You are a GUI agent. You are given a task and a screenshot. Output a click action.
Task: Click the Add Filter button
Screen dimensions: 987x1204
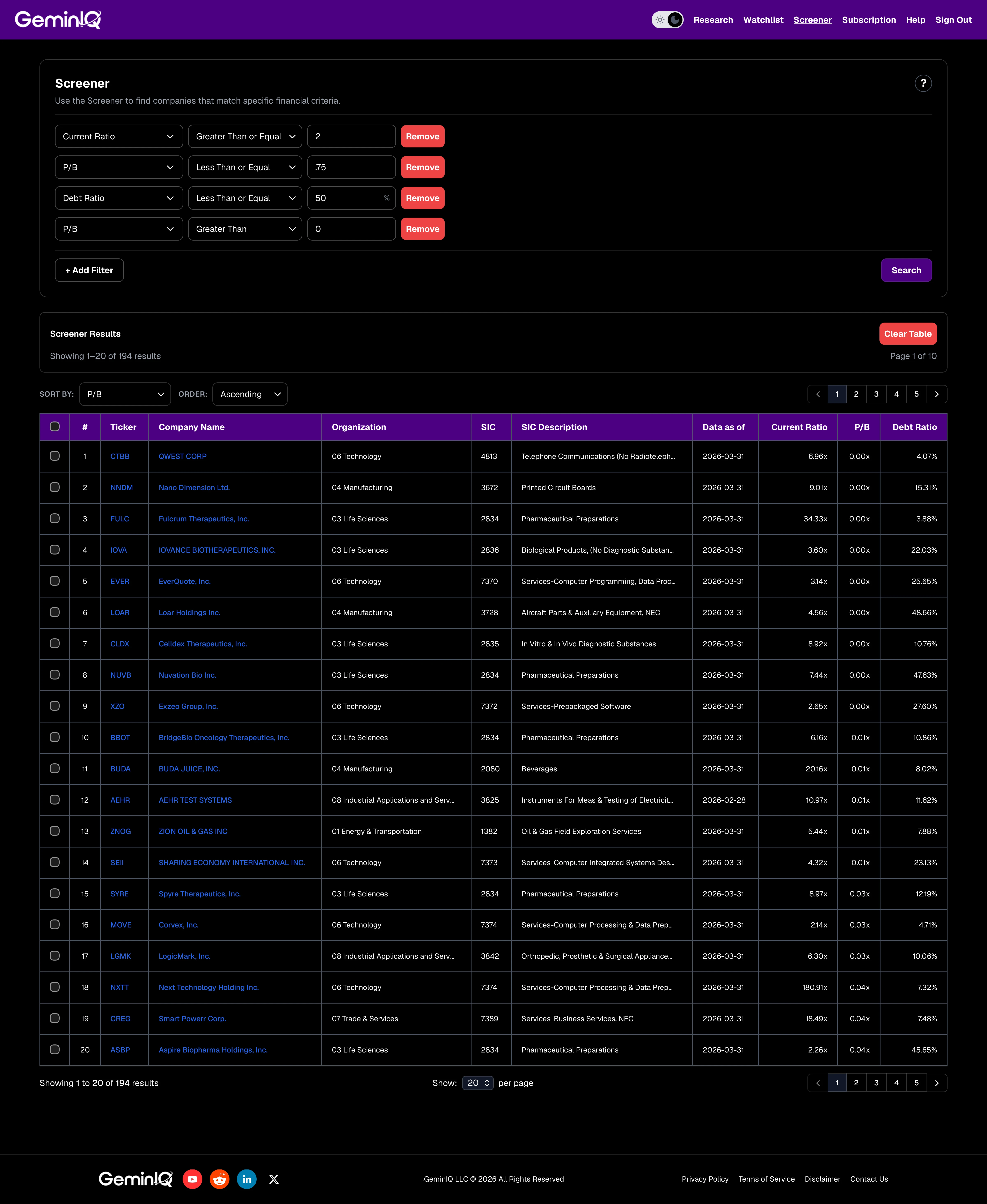[89, 270]
